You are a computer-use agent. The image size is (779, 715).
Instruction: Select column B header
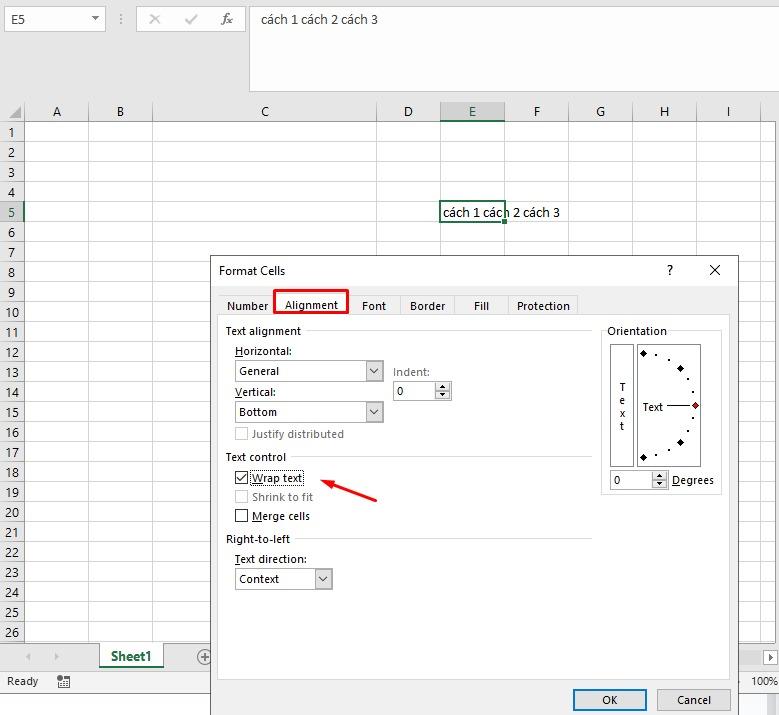(x=120, y=112)
